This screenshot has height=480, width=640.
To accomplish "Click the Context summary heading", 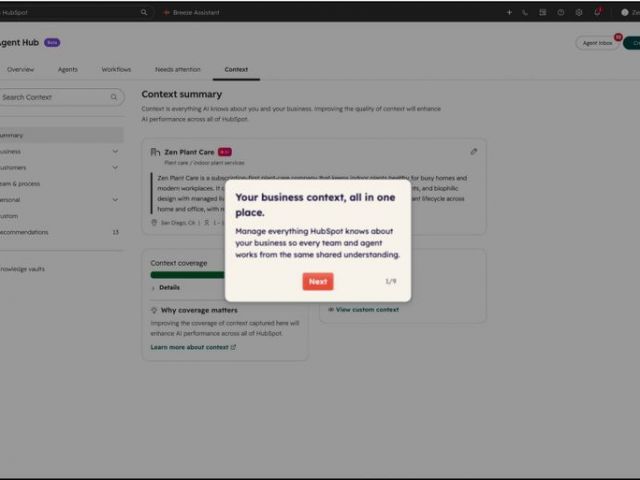I will coord(182,94).
